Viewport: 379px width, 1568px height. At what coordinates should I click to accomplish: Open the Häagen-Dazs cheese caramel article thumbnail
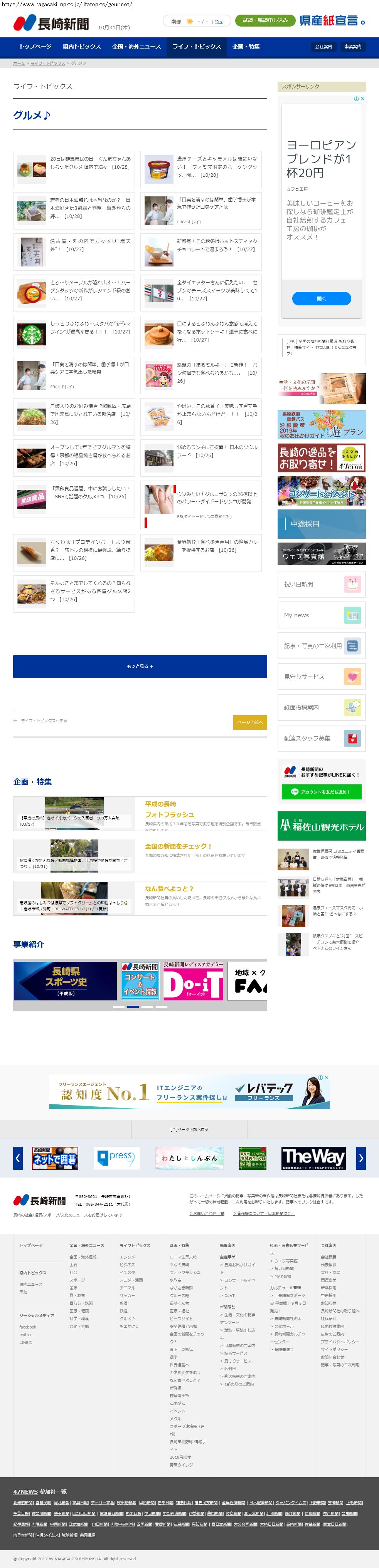[159, 169]
